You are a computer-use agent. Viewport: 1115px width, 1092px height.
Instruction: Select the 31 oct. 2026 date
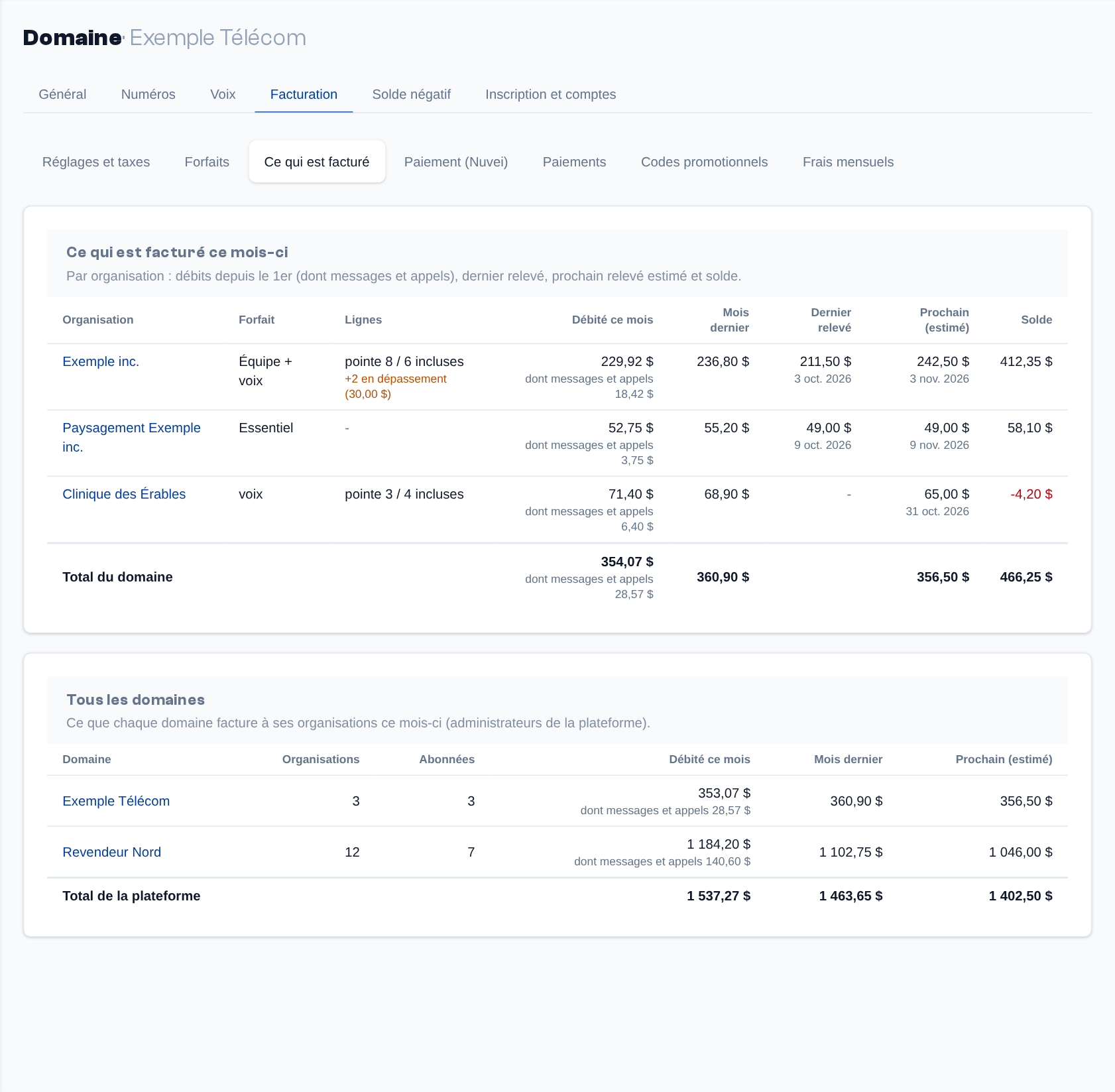[x=937, y=511]
